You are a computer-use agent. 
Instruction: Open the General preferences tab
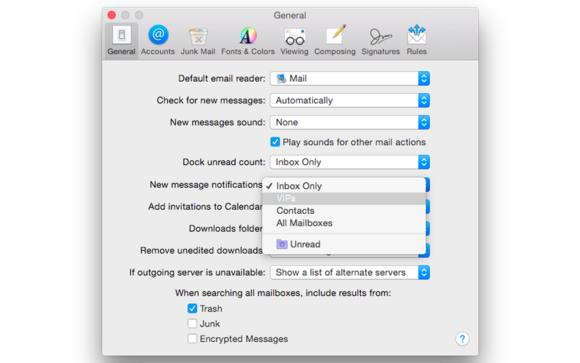pyautogui.click(x=121, y=40)
